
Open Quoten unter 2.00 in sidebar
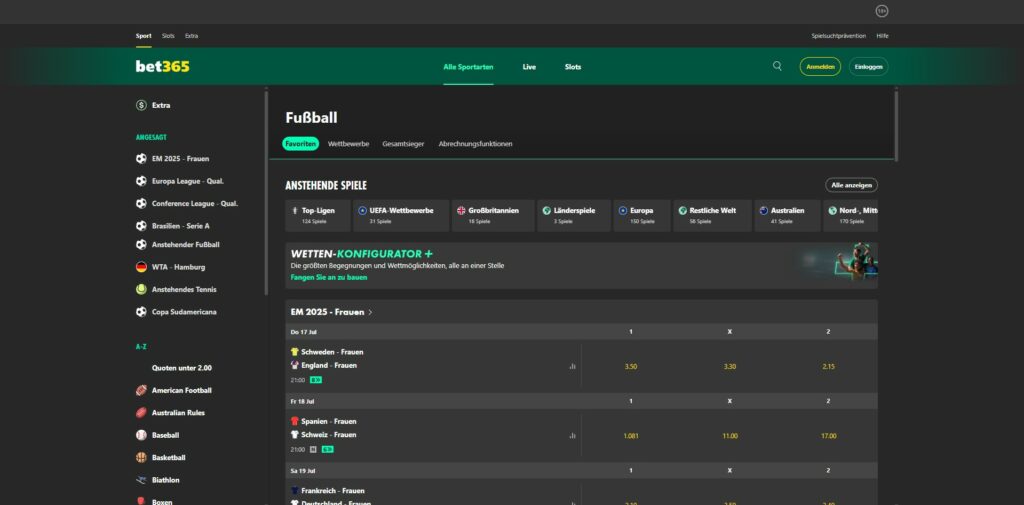(182, 368)
